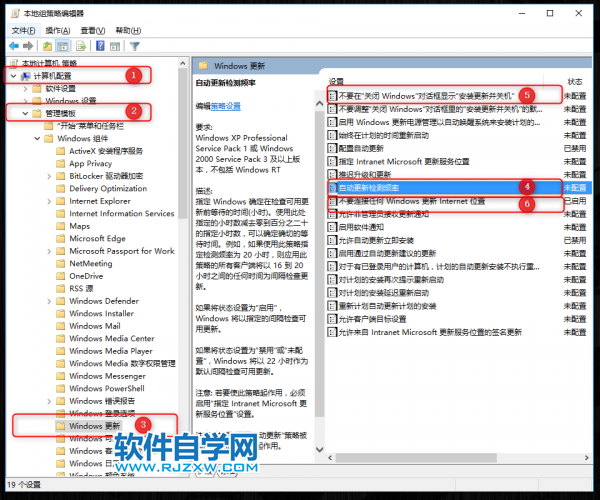
Task: Open the 策略设置 edit link
Action: pyautogui.click(x=226, y=106)
